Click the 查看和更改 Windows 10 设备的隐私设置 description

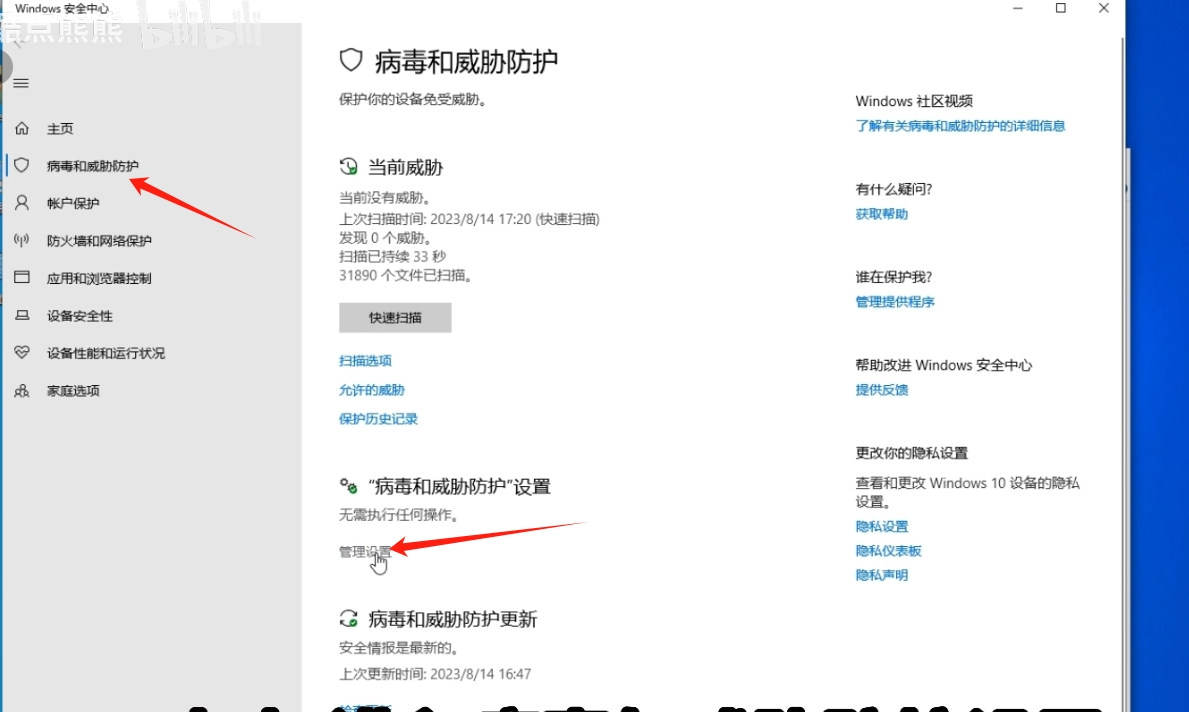click(x=968, y=492)
